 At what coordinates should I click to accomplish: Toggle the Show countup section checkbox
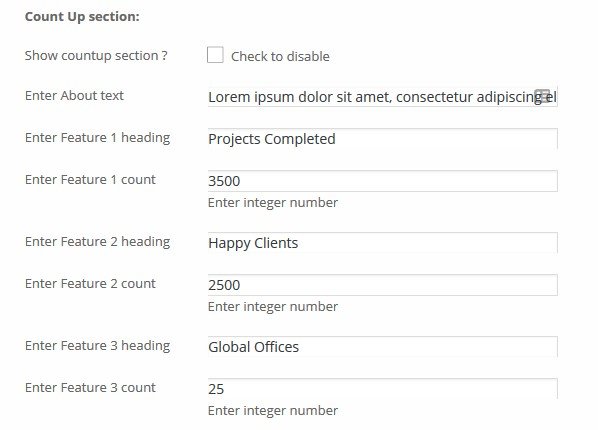(x=215, y=55)
